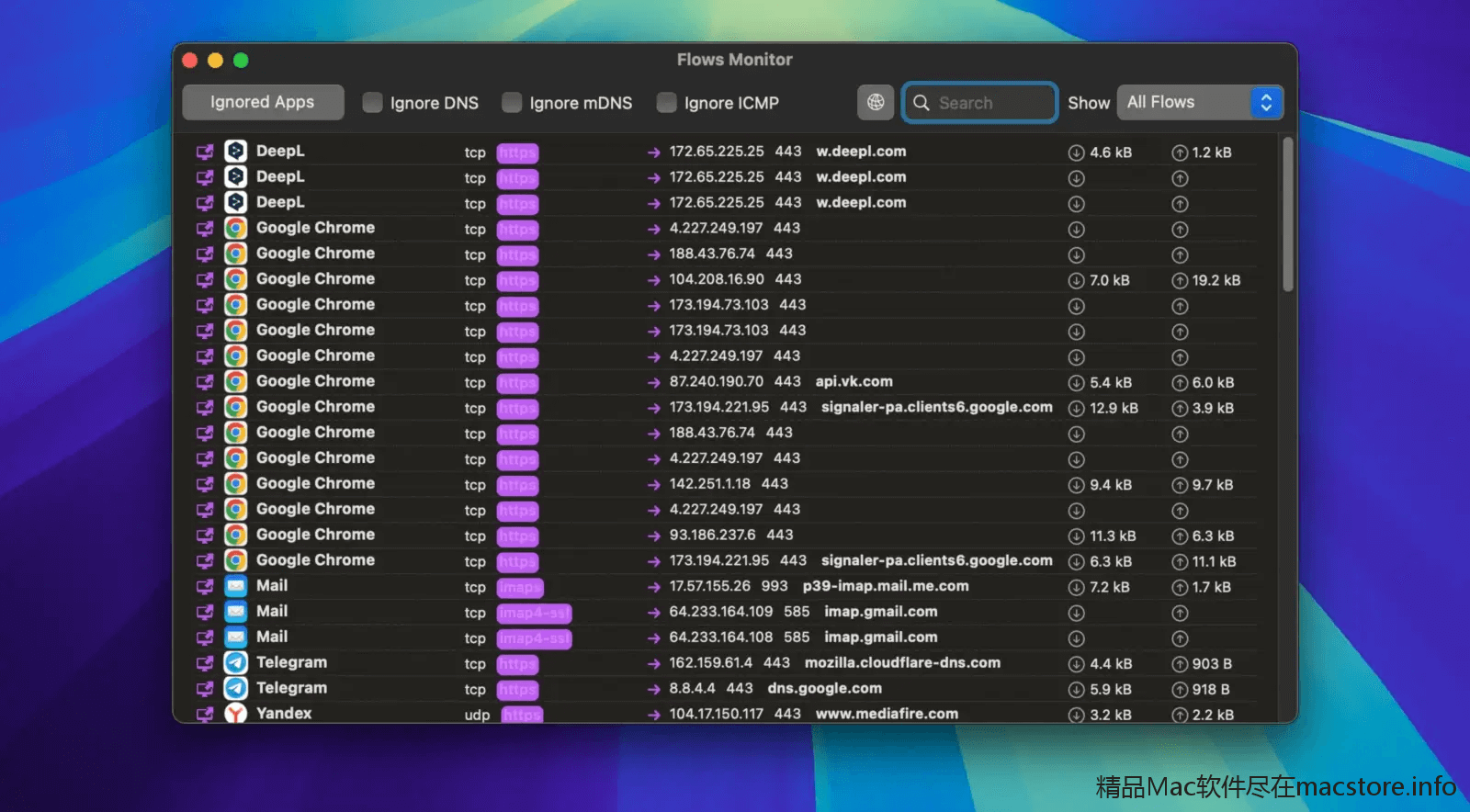Select the imap4-ssl badge in the 64.233.164.109 row
The image size is (1470, 812).
[x=534, y=613]
